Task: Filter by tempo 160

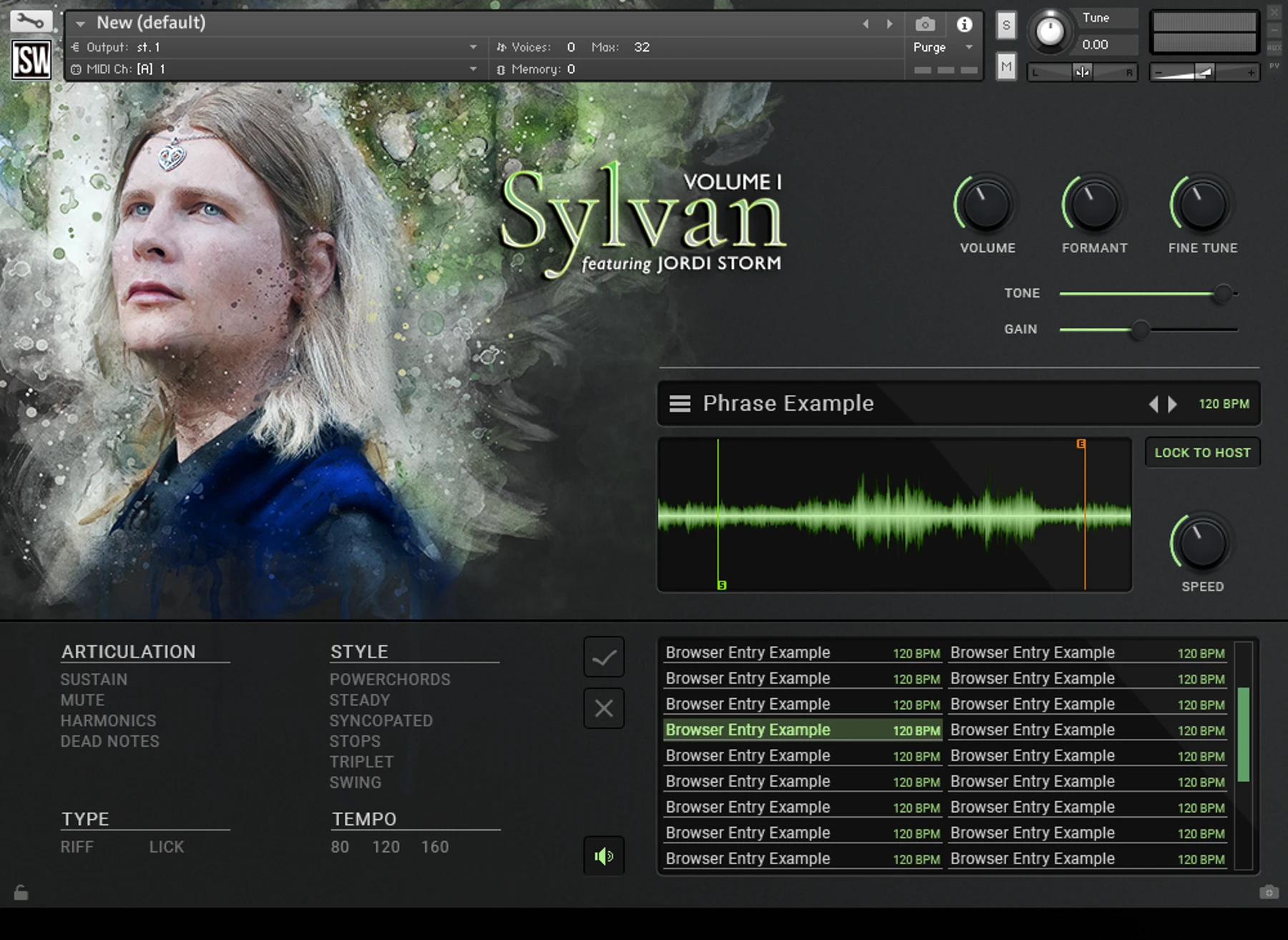Action: click(435, 847)
